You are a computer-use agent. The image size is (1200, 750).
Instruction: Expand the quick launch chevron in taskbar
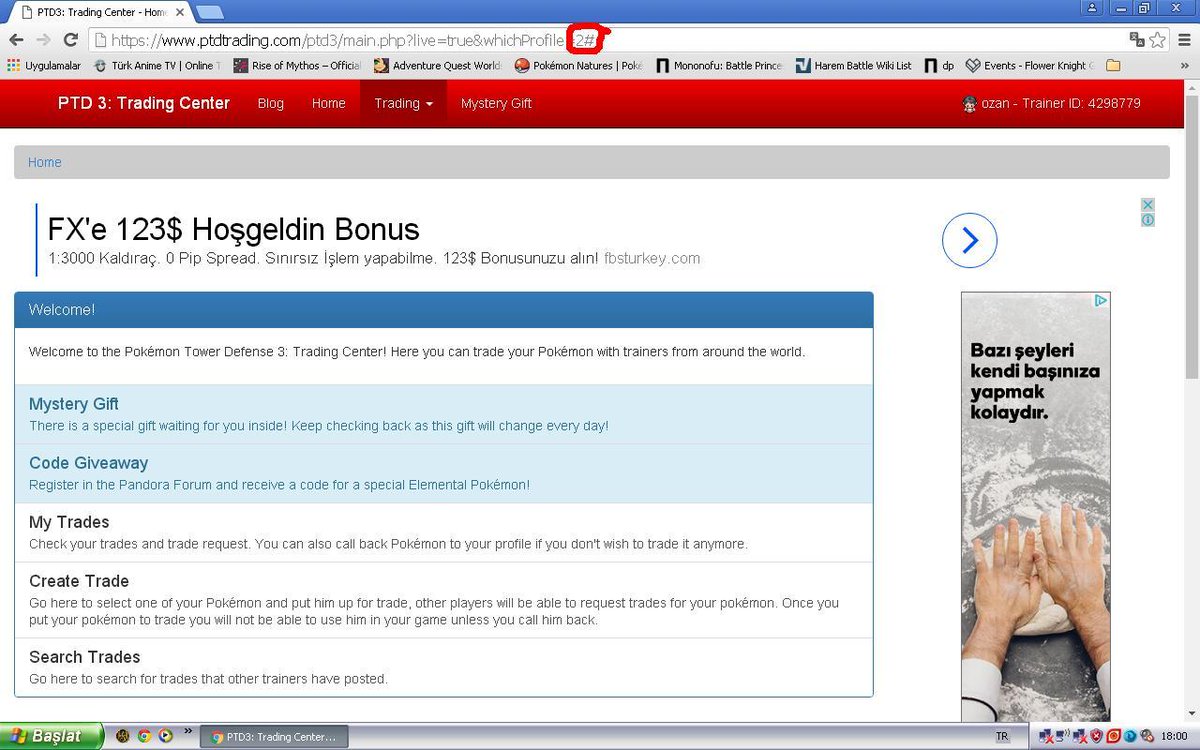click(187, 733)
